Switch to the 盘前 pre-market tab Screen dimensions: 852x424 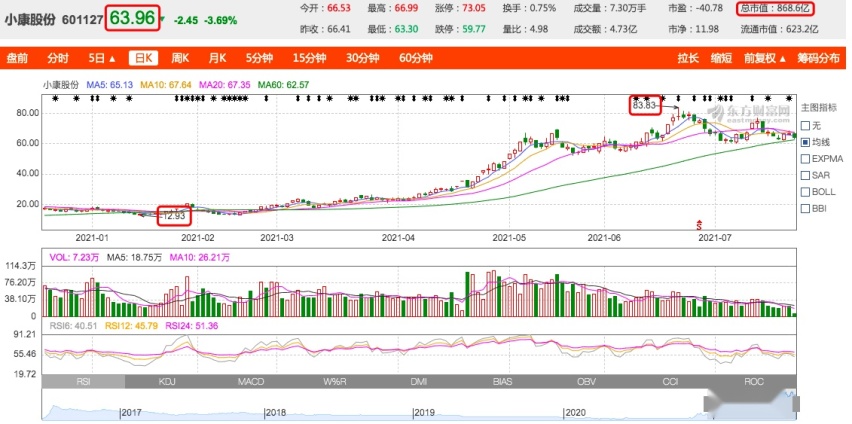(x=17, y=58)
